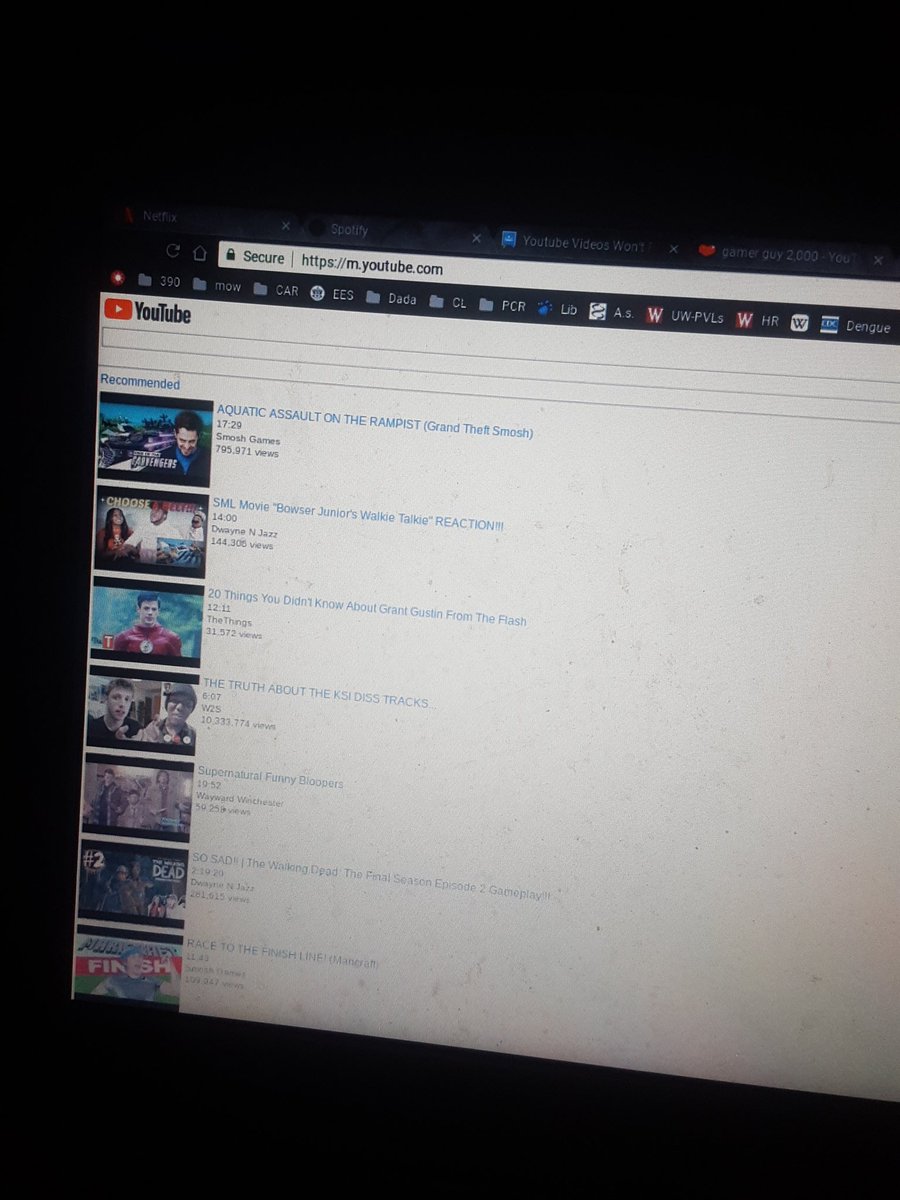The width and height of the screenshot is (900, 1200).
Task: Open the Grant Gustin Flash thumbnail
Action: (x=147, y=621)
